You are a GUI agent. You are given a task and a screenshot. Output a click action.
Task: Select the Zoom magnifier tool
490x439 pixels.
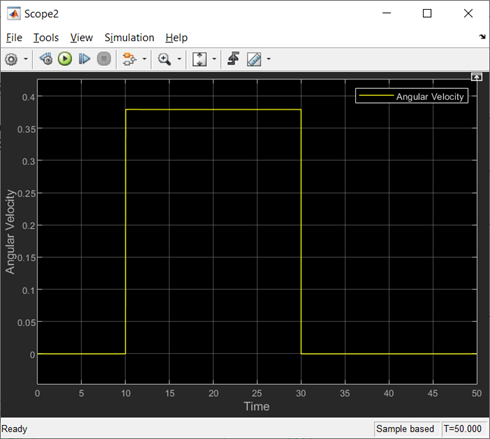165,59
